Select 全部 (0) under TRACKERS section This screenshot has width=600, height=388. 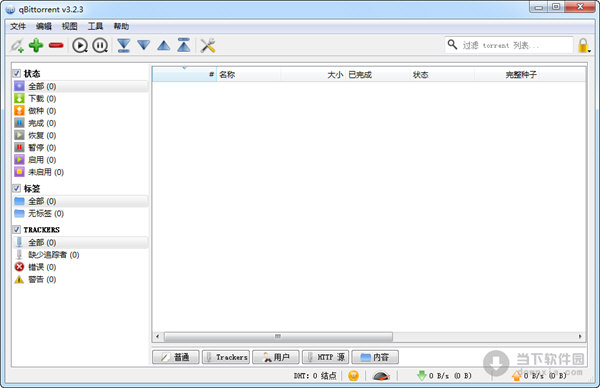(80, 243)
